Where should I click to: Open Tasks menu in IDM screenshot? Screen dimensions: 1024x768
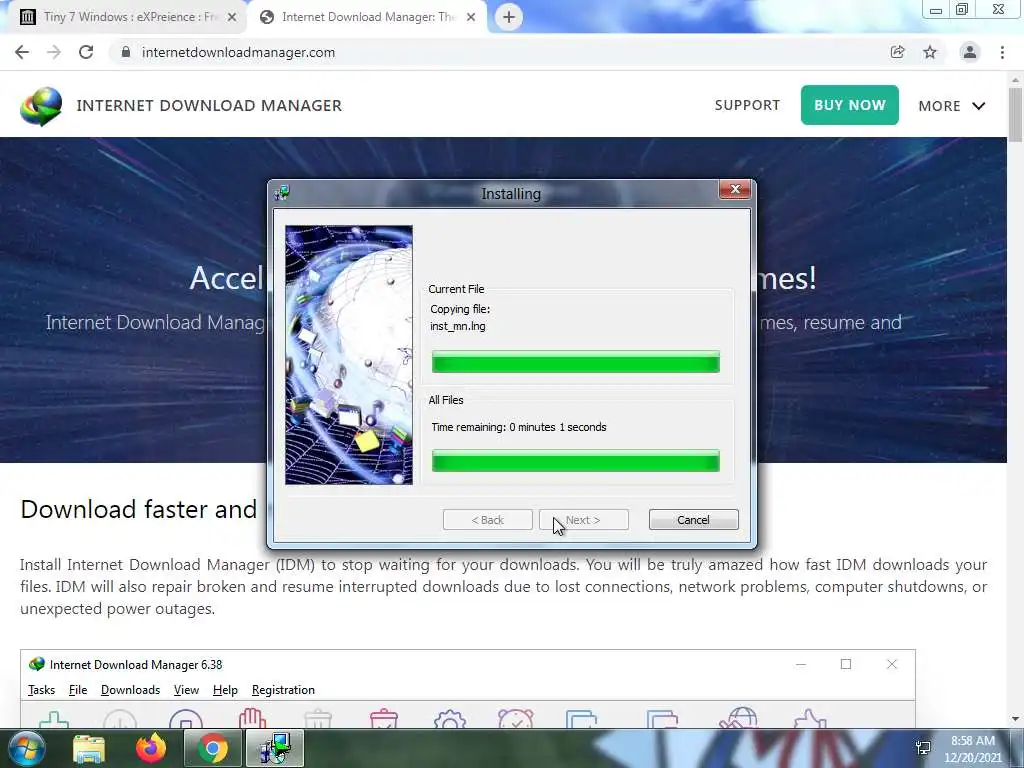(x=41, y=690)
